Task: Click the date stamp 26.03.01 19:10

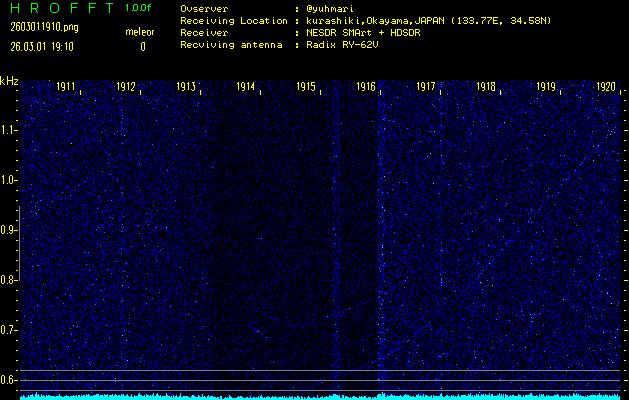Action: coord(42,47)
